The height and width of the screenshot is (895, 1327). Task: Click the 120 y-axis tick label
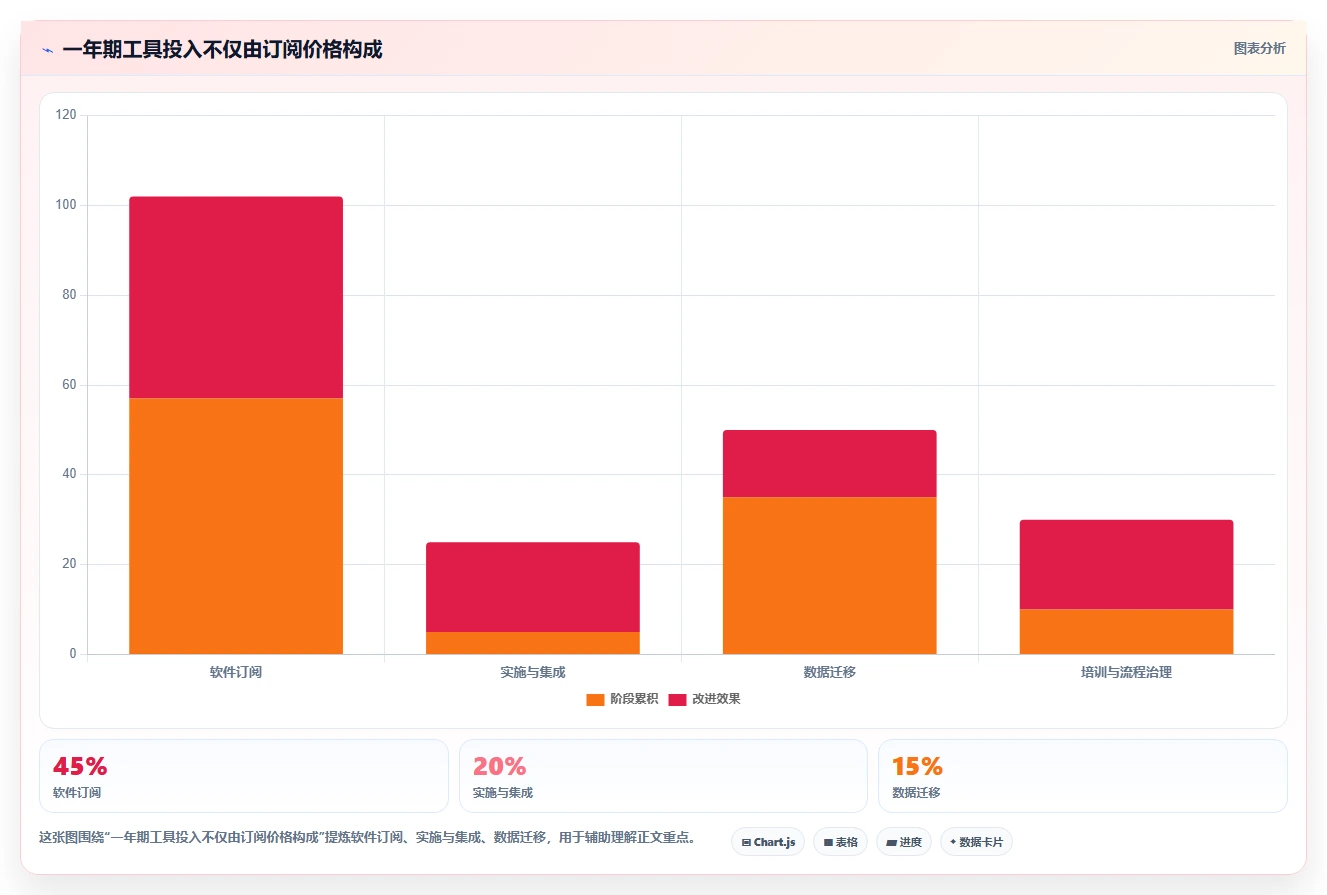(66, 115)
